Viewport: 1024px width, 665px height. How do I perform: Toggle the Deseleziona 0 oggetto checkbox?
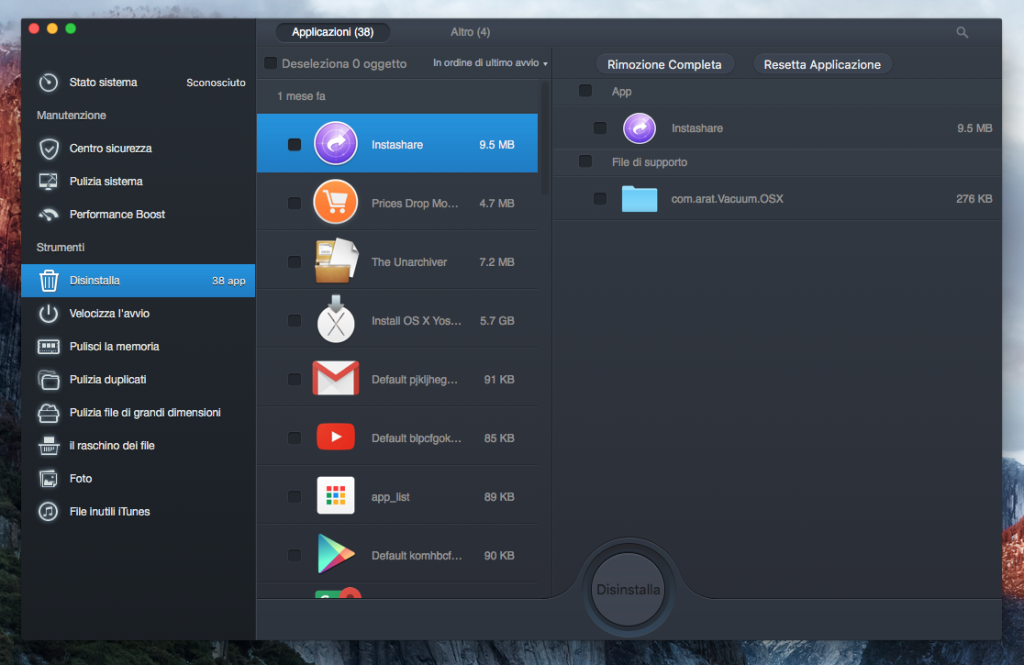click(270, 63)
